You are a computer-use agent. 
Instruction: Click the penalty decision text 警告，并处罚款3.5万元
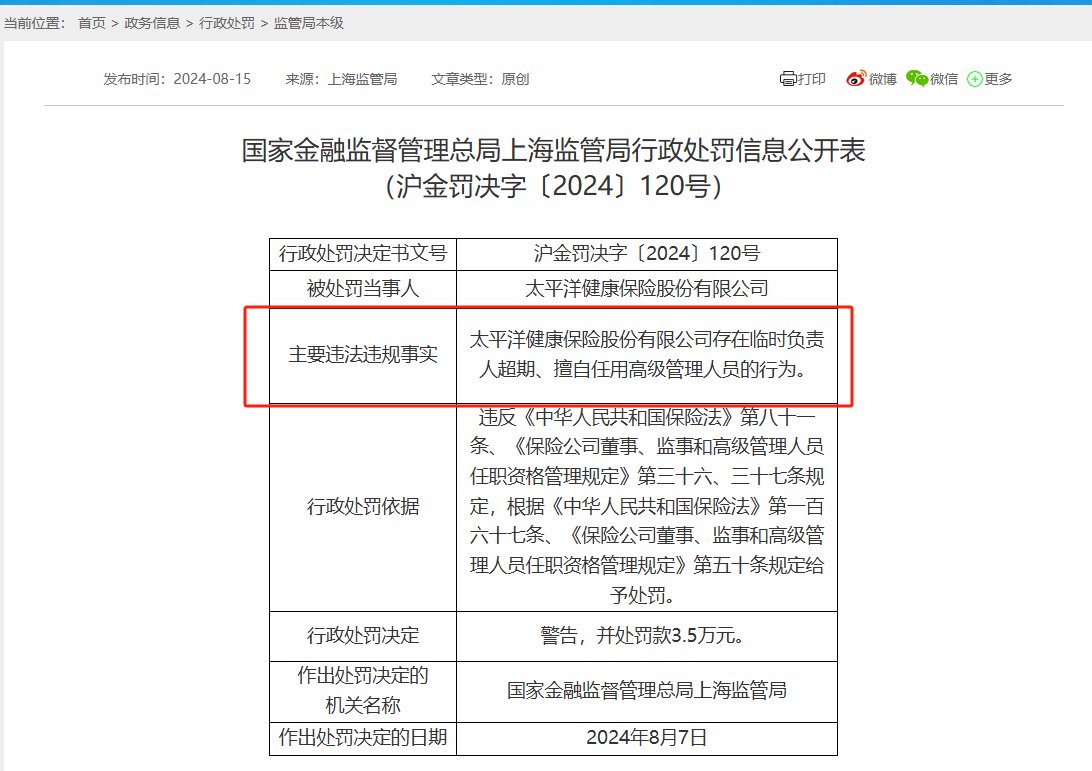pos(647,636)
